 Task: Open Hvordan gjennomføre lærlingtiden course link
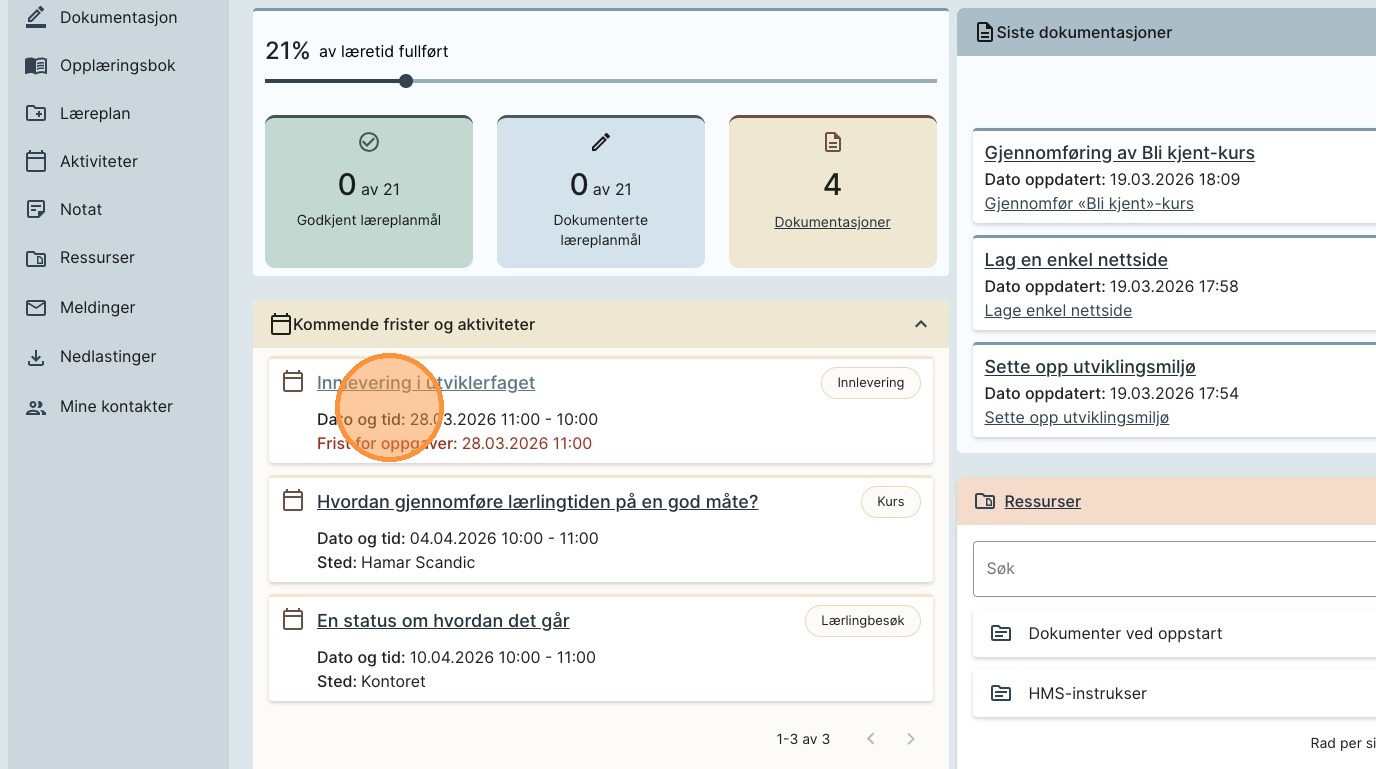(x=537, y=502)
